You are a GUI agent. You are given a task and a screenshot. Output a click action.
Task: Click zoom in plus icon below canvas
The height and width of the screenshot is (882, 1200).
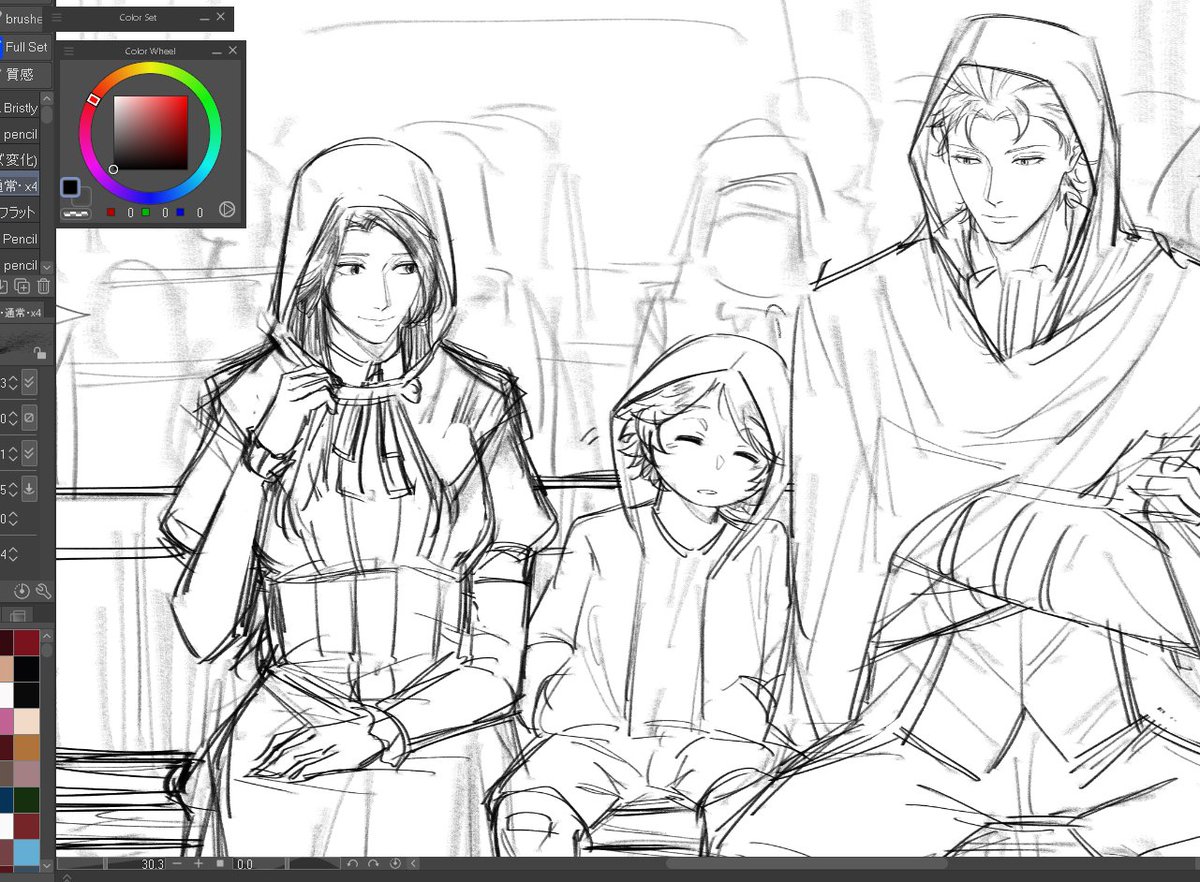tap(198, 863)
